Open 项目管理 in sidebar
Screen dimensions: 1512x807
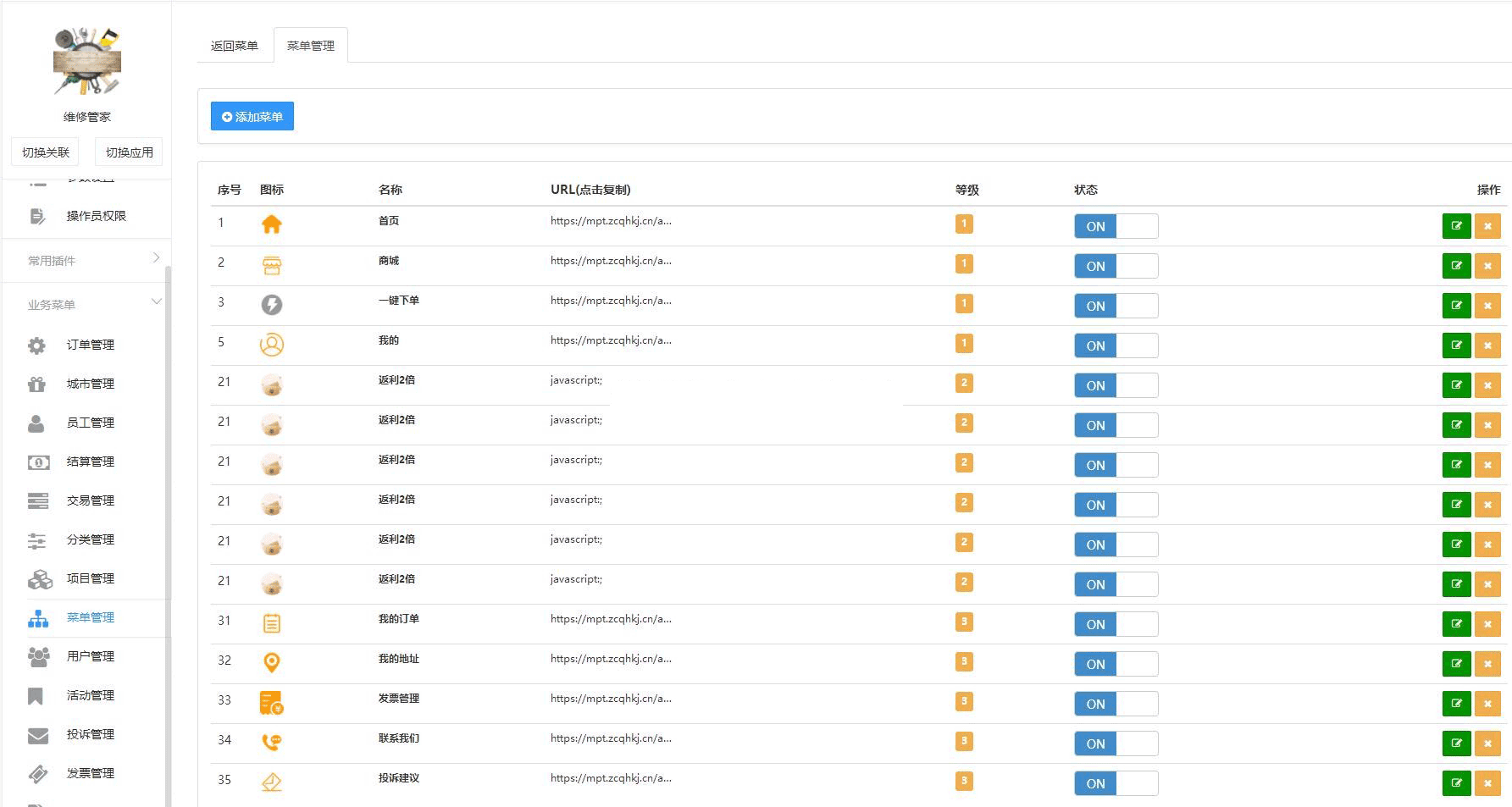pos(91,578)
